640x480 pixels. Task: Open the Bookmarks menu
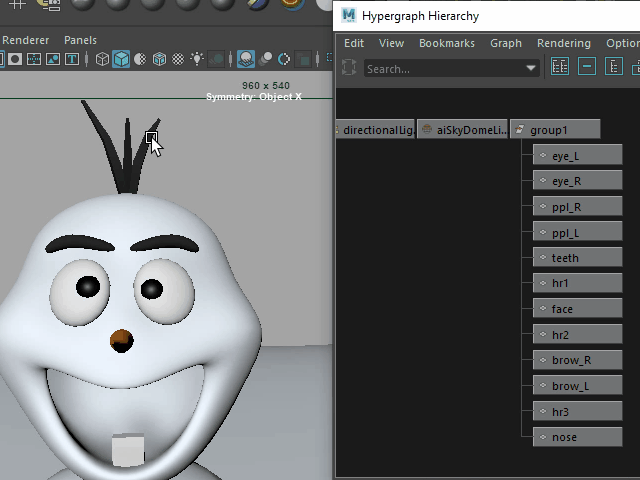click(x=446, y=43)
